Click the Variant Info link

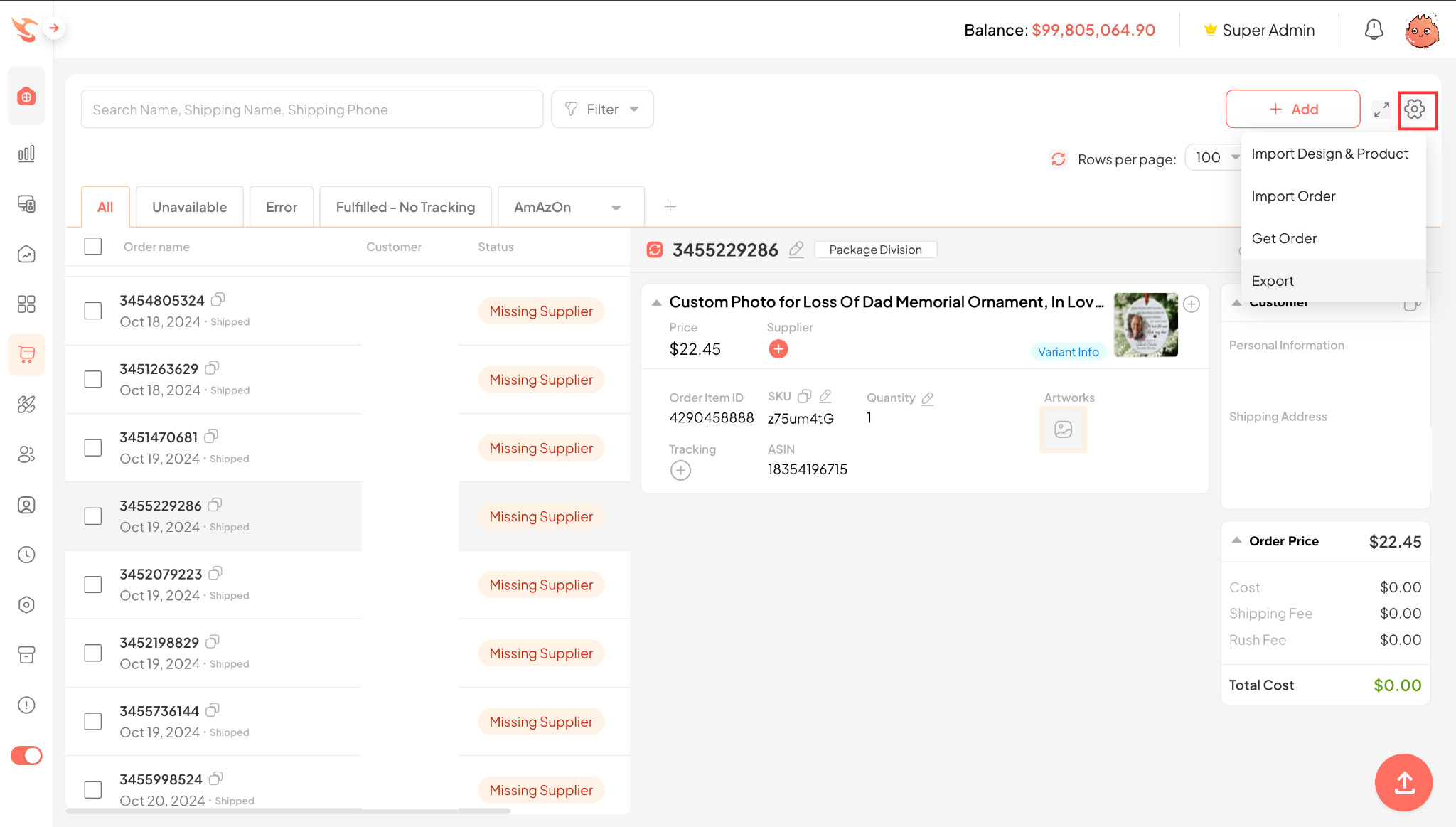[x=1068, y=352]
